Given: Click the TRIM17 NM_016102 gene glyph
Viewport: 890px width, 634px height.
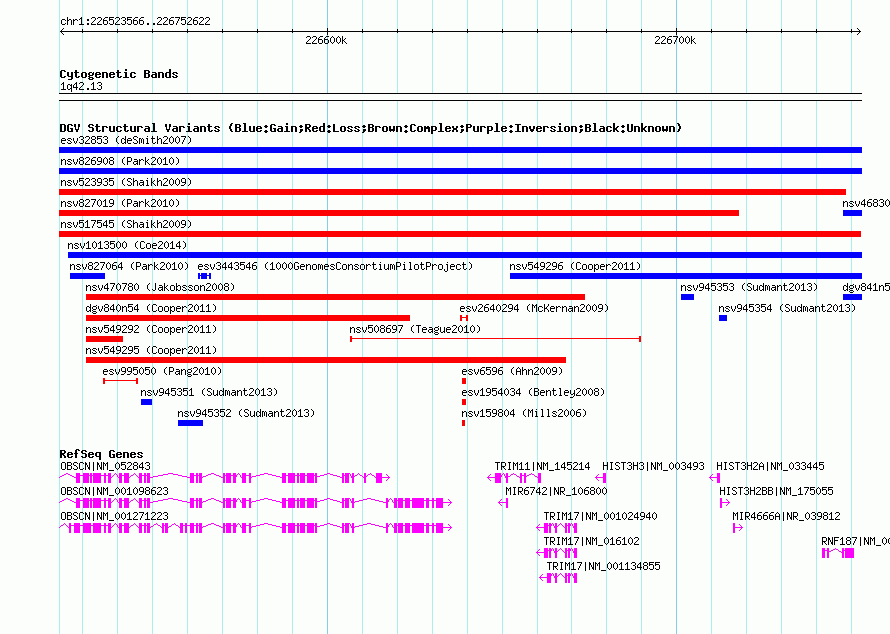Looking at the screenshot, I should click(x=557, y=553).
